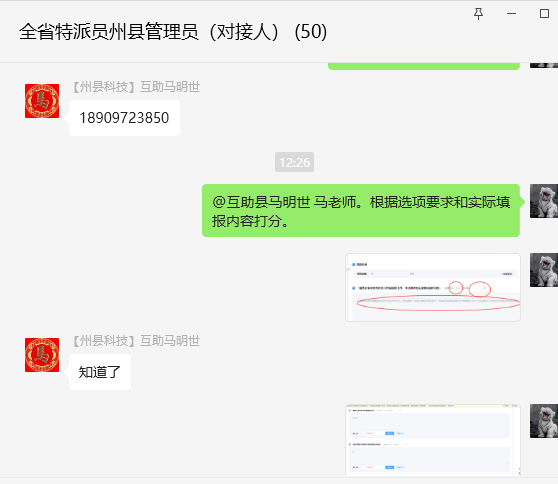Select the green @互助县马明世 message bubble
This screenshot has height=484, width=558.
361,211
